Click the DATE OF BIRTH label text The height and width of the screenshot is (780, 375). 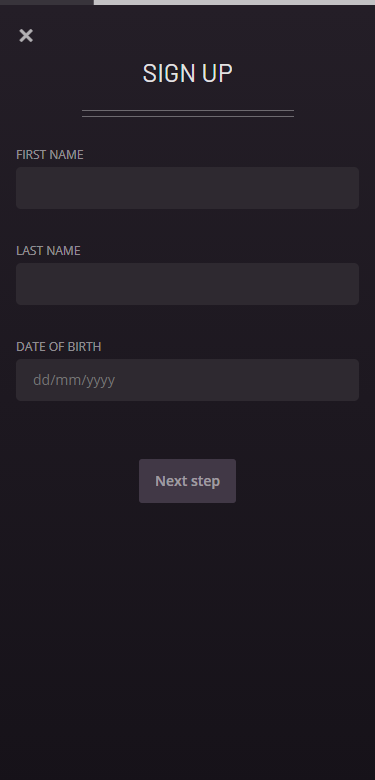(59, 347)
